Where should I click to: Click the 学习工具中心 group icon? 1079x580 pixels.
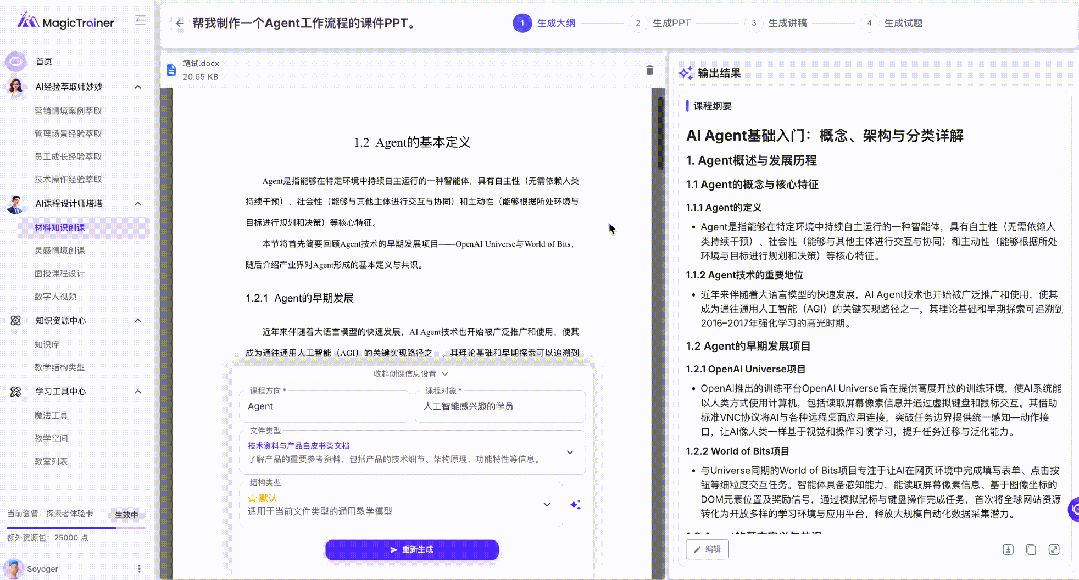pyautogui.click(x=15, y=391)
